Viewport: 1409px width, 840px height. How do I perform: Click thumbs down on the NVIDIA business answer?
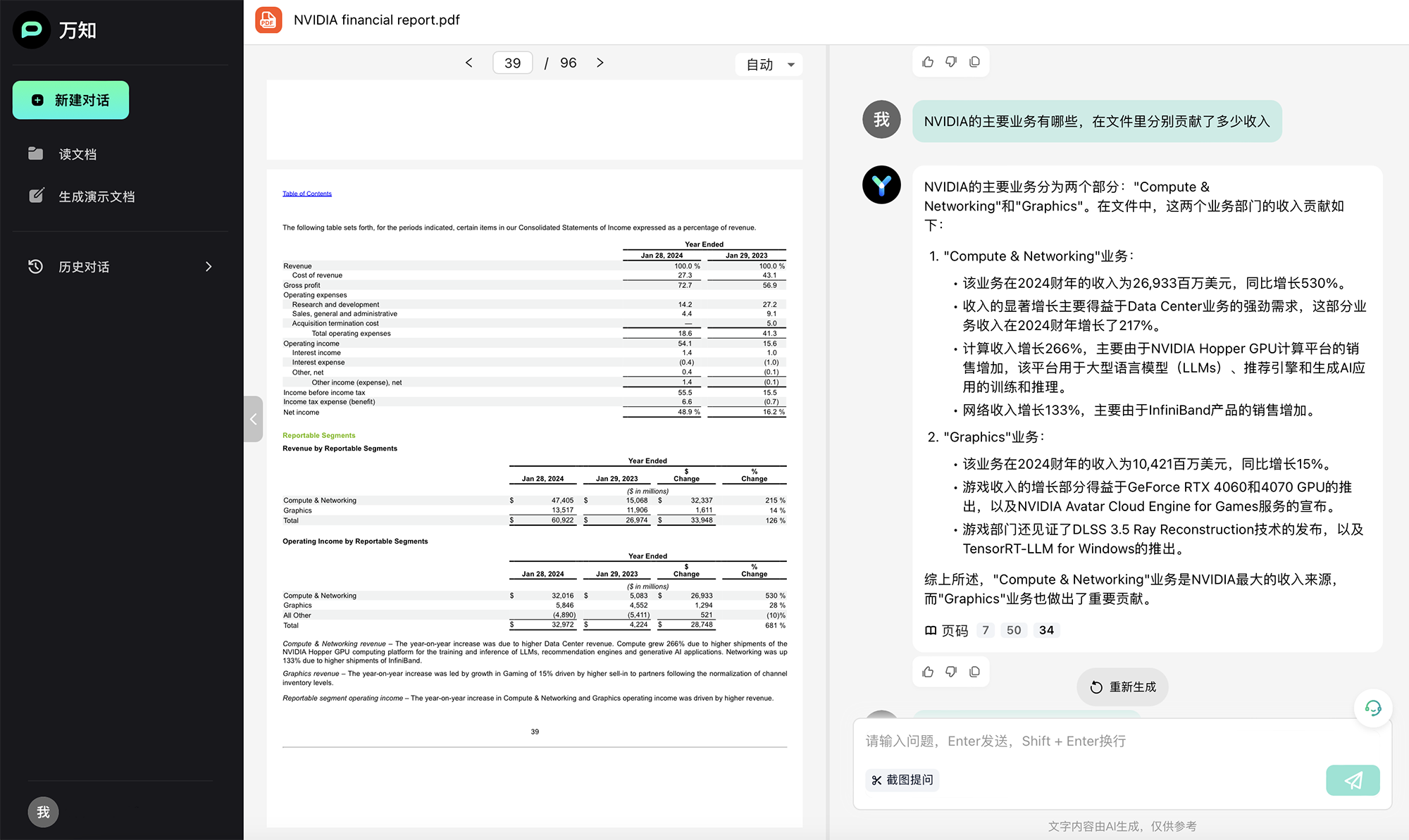tap(951, 672)
